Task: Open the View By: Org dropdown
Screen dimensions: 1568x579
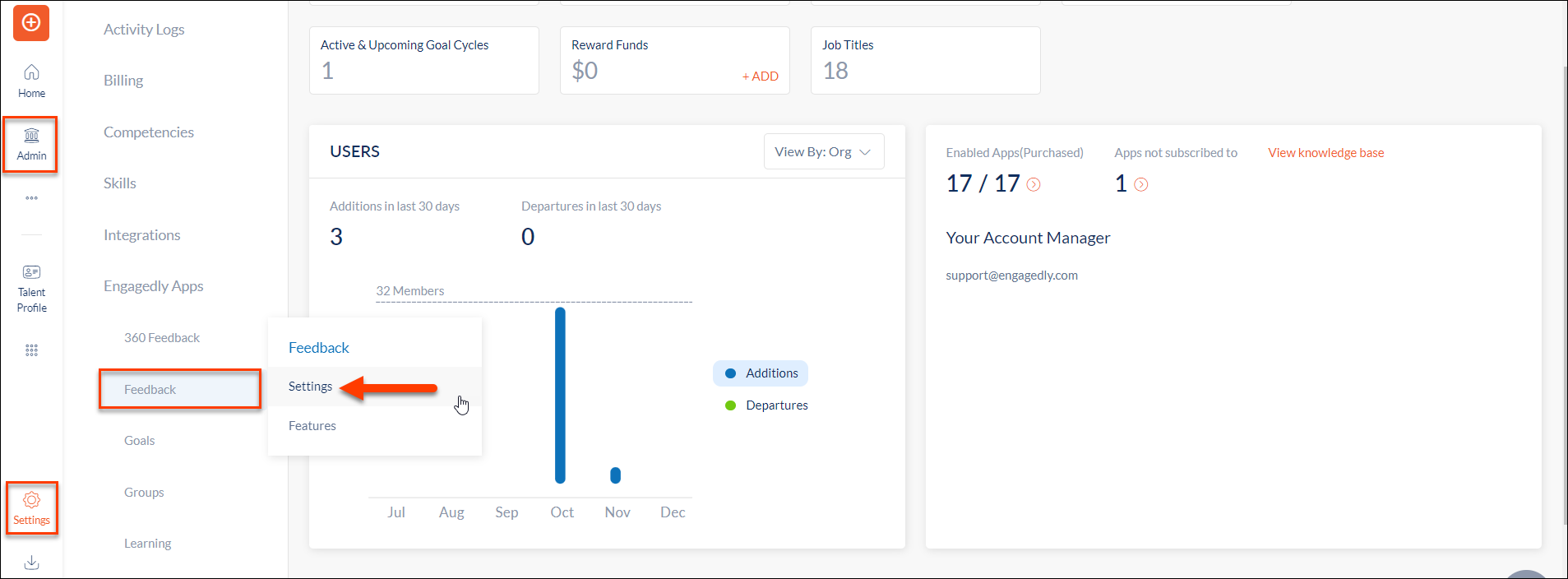Action: pyautogui.click(x=824, y=152)
